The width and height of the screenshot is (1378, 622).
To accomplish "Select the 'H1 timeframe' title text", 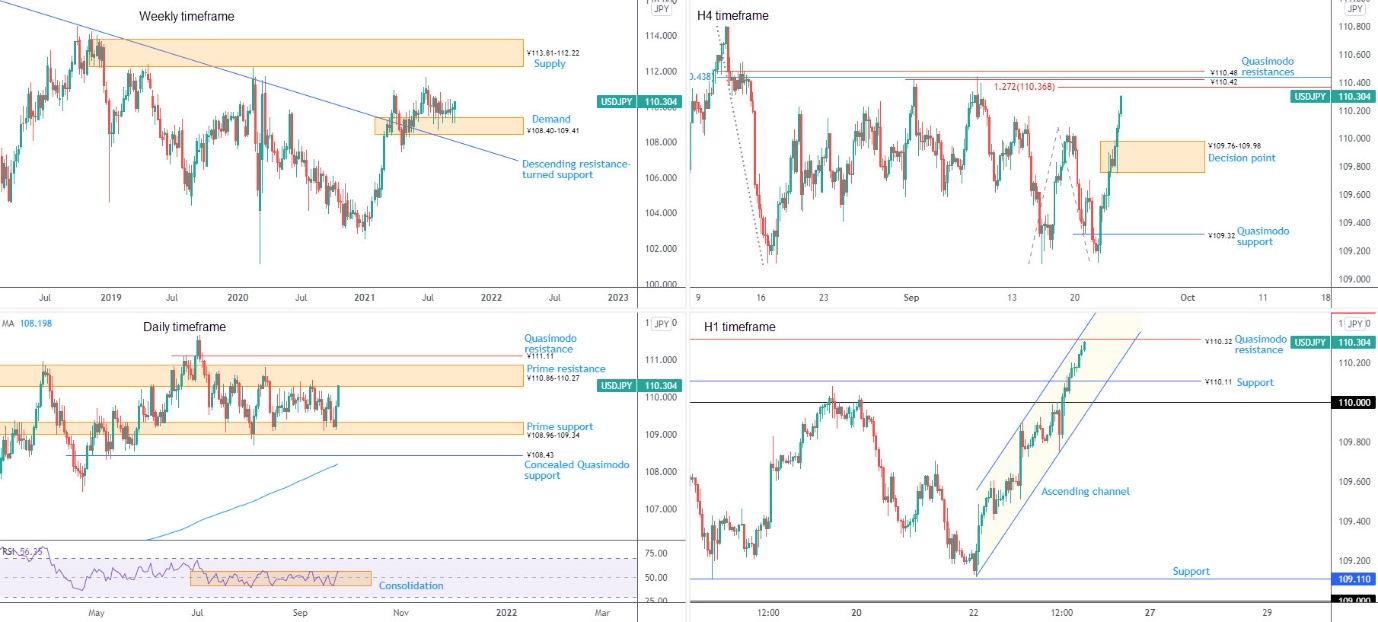I will click(x=739, y=327).
